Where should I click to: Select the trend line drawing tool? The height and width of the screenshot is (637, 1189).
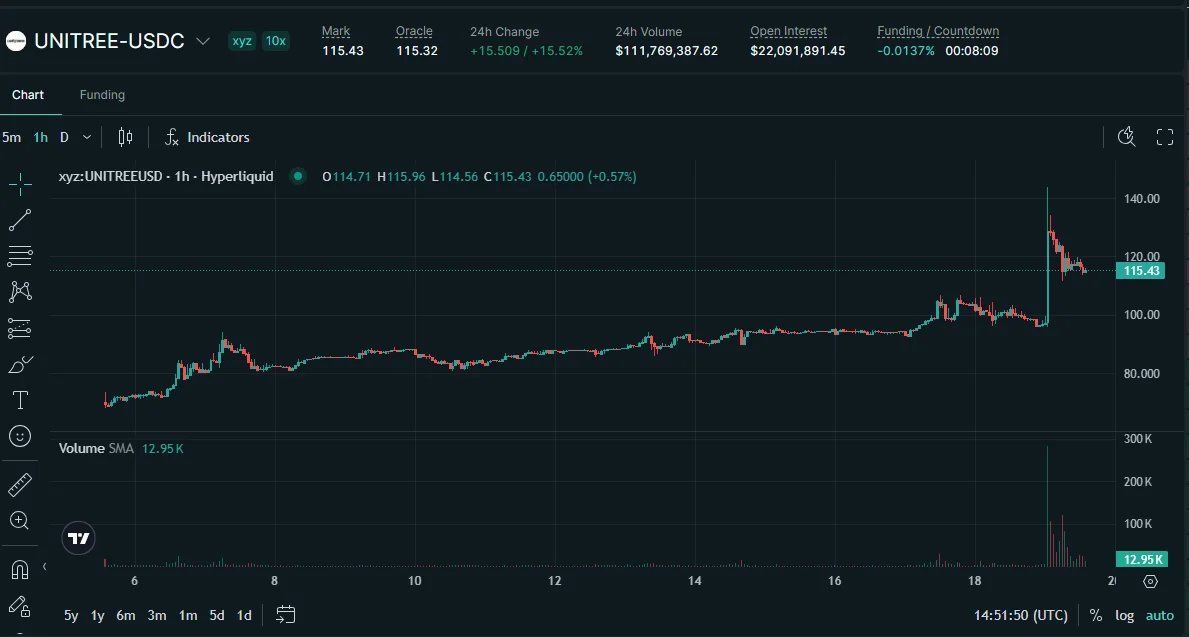pyautogui.click(x=20, y=220)
